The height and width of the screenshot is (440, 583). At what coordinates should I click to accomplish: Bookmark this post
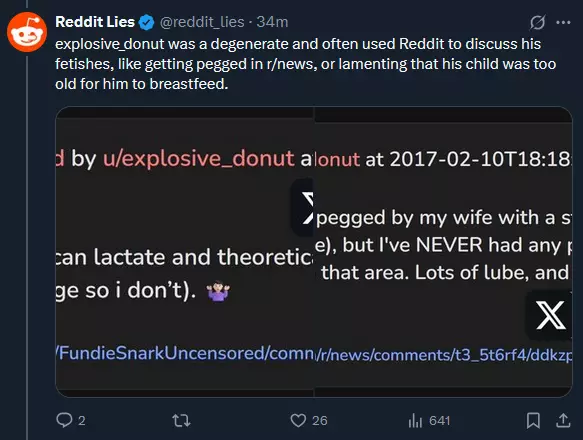[x=533, y=421]
